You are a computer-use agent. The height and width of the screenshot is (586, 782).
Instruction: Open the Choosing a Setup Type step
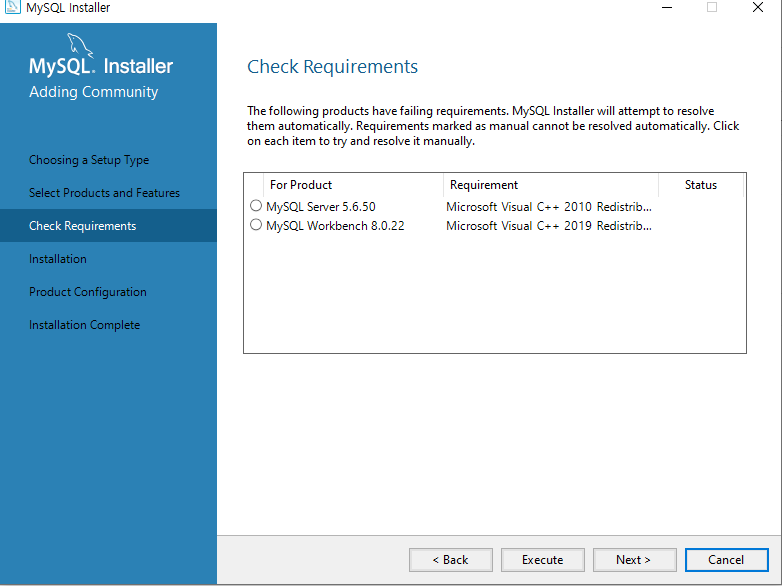click(x=89, y=160)
